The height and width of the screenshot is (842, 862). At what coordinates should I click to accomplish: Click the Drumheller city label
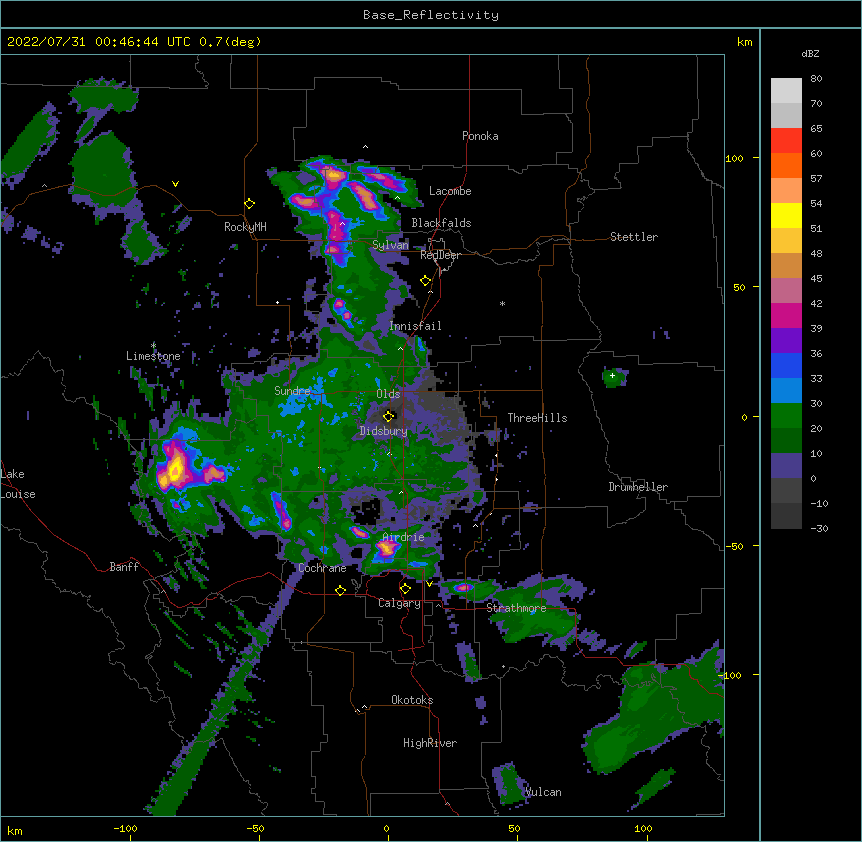point(638,487)
